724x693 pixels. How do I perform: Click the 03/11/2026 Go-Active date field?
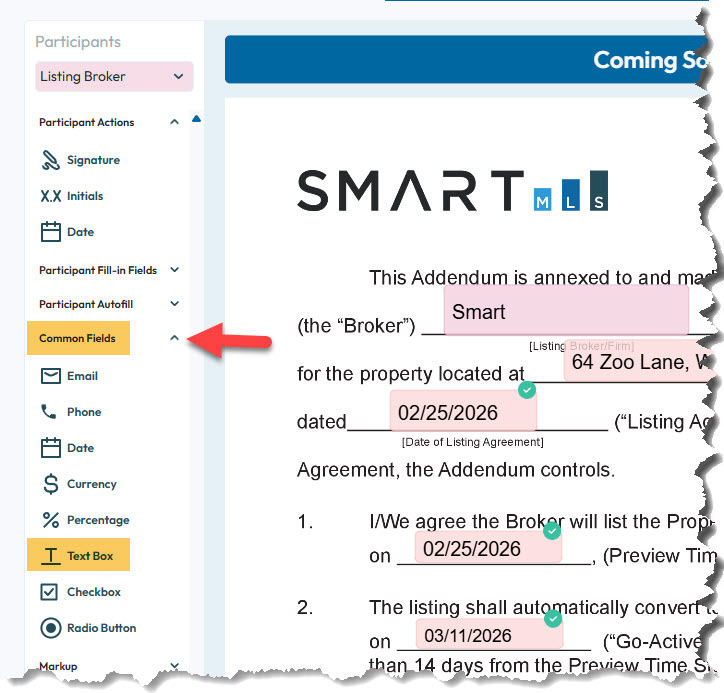[489, 634]
